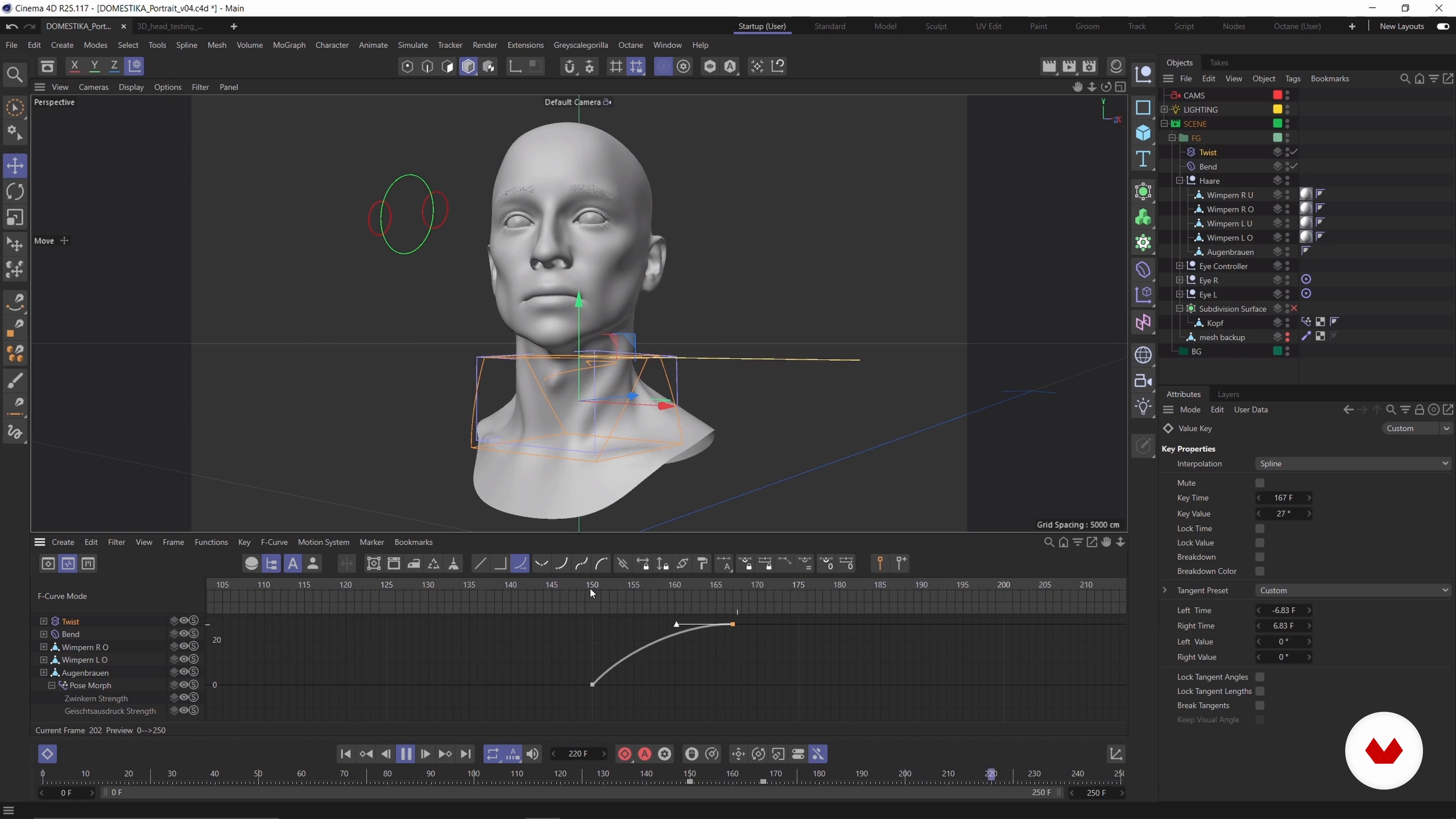The image size is (1456, 819).
Task: Toggle the Break Tangents checkbox
Action: point(1259,705)
